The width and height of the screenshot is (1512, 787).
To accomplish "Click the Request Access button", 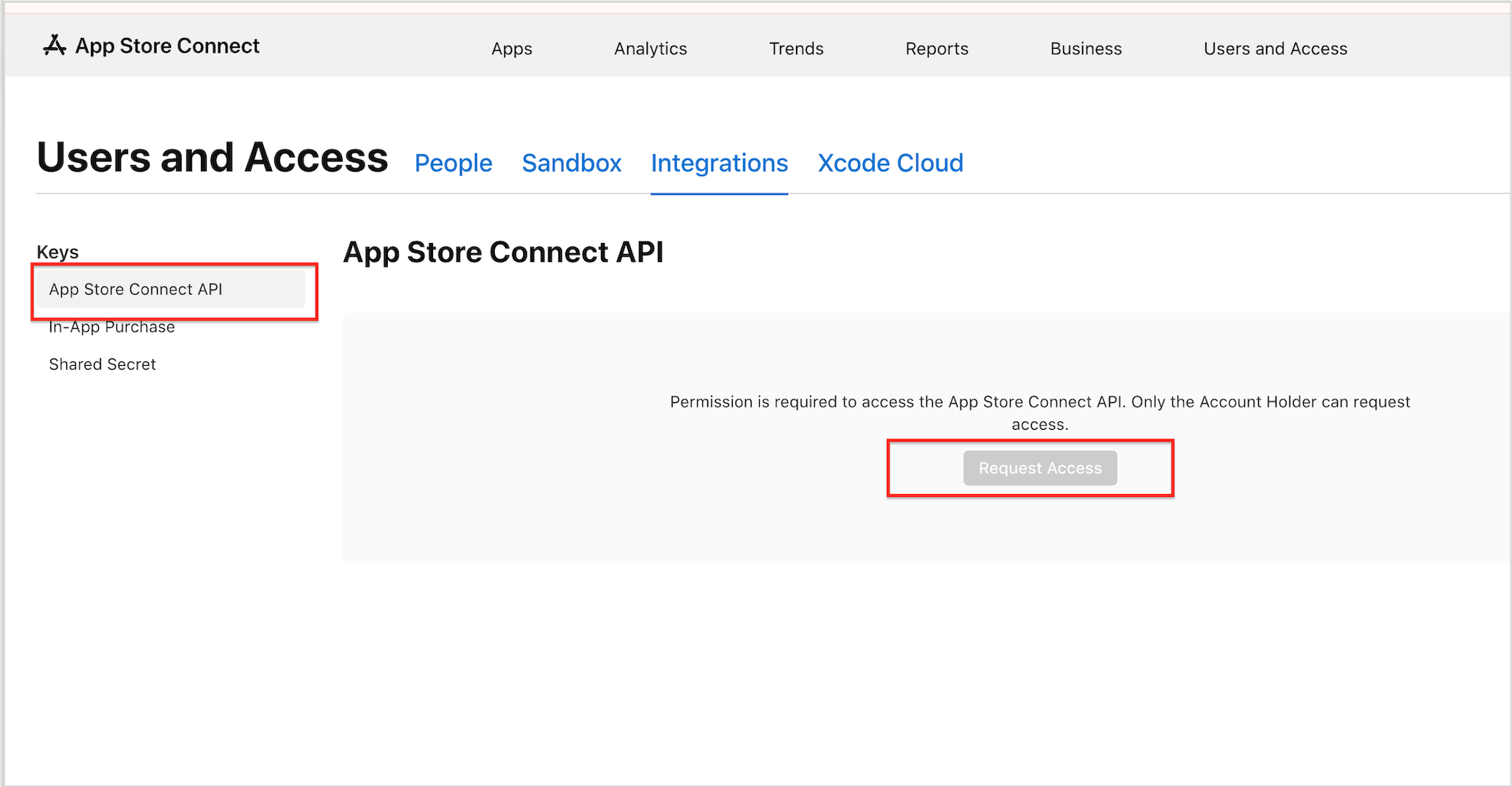I will 1039,468.
